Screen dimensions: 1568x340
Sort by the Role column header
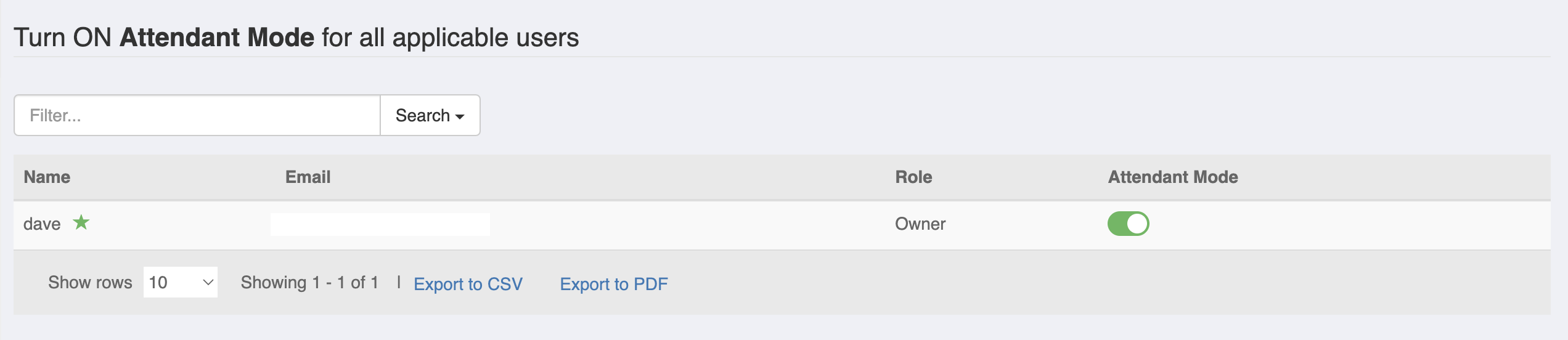(913, 177)
